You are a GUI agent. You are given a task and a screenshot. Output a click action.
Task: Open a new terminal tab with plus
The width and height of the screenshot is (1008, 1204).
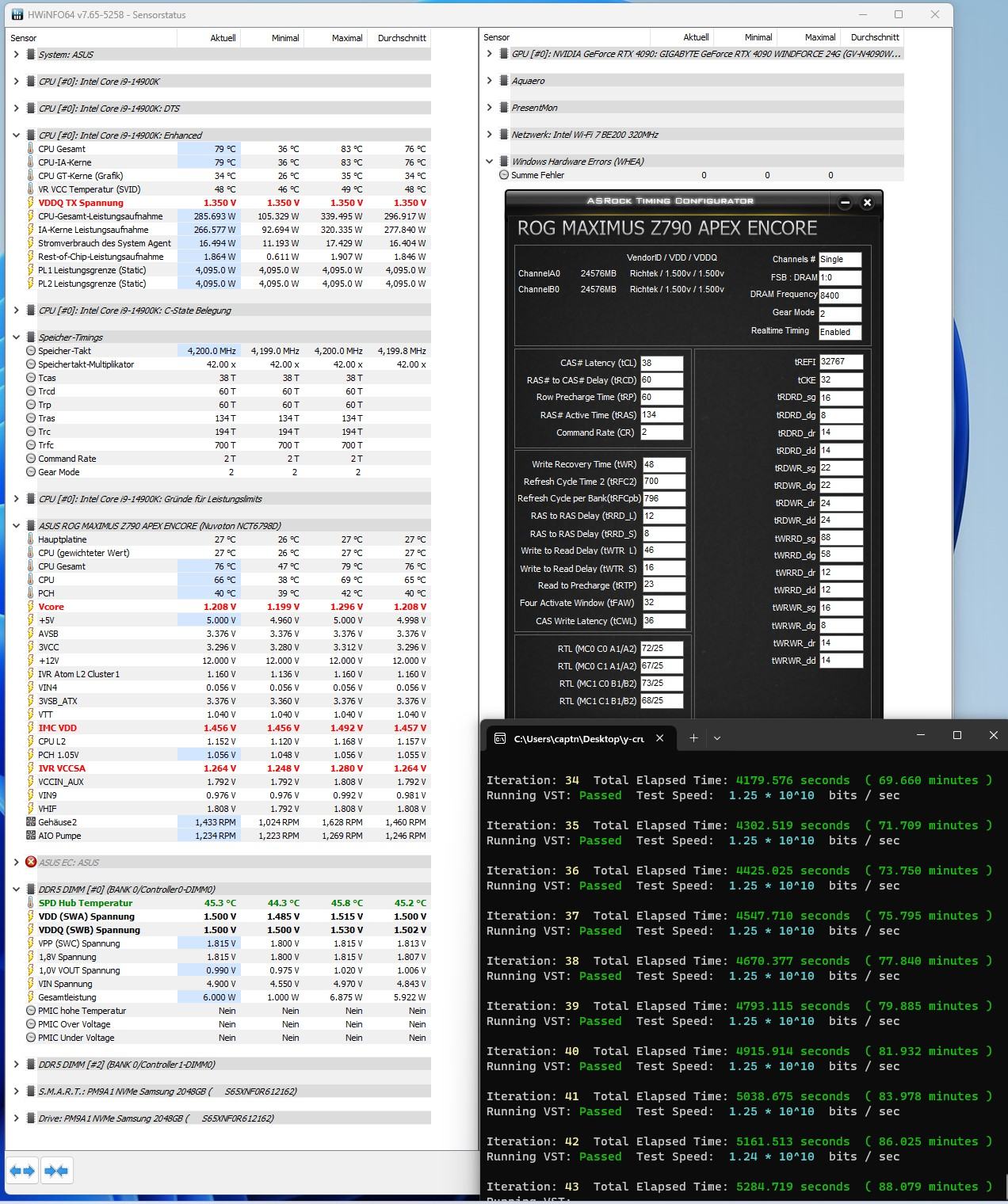coord(693,737)
